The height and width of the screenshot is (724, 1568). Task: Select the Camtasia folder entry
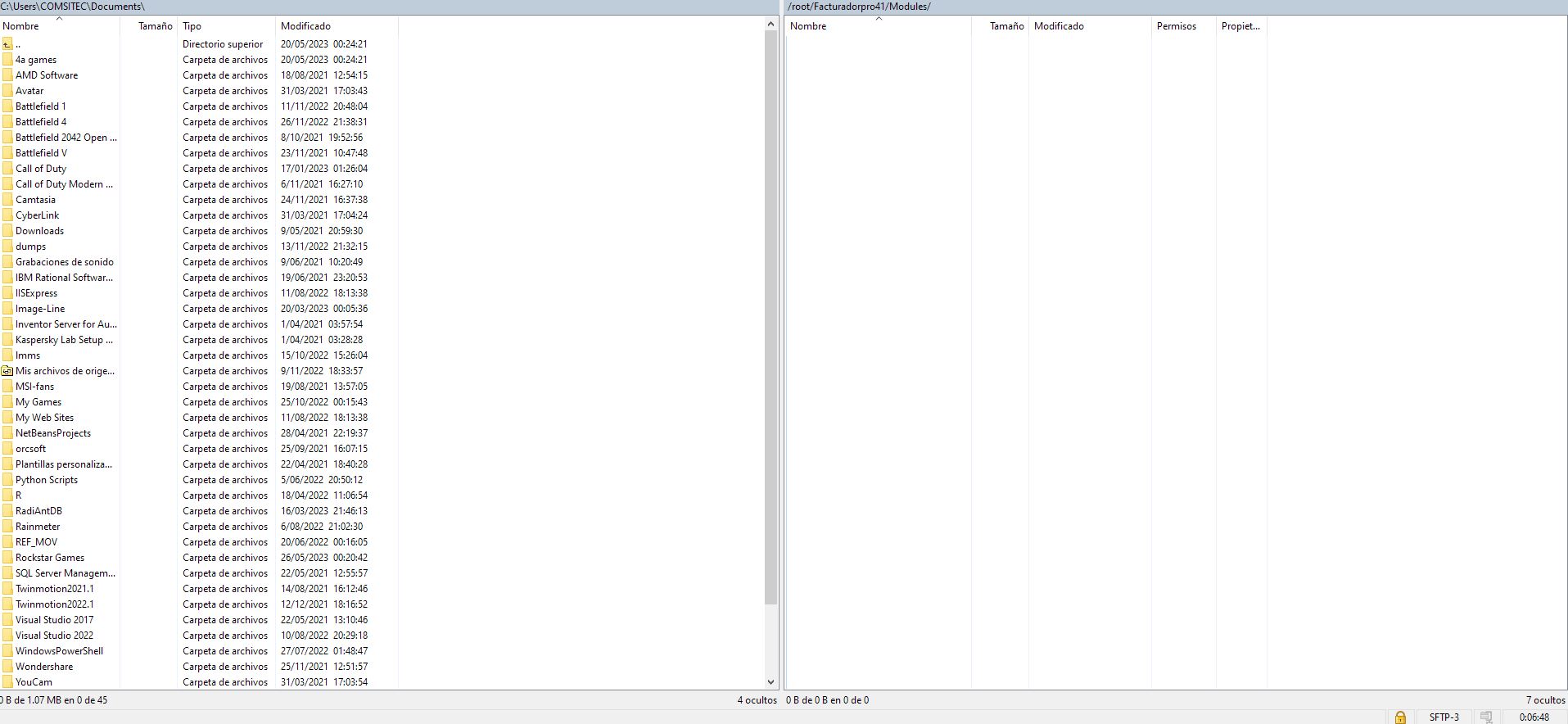(x=36, y=200)
